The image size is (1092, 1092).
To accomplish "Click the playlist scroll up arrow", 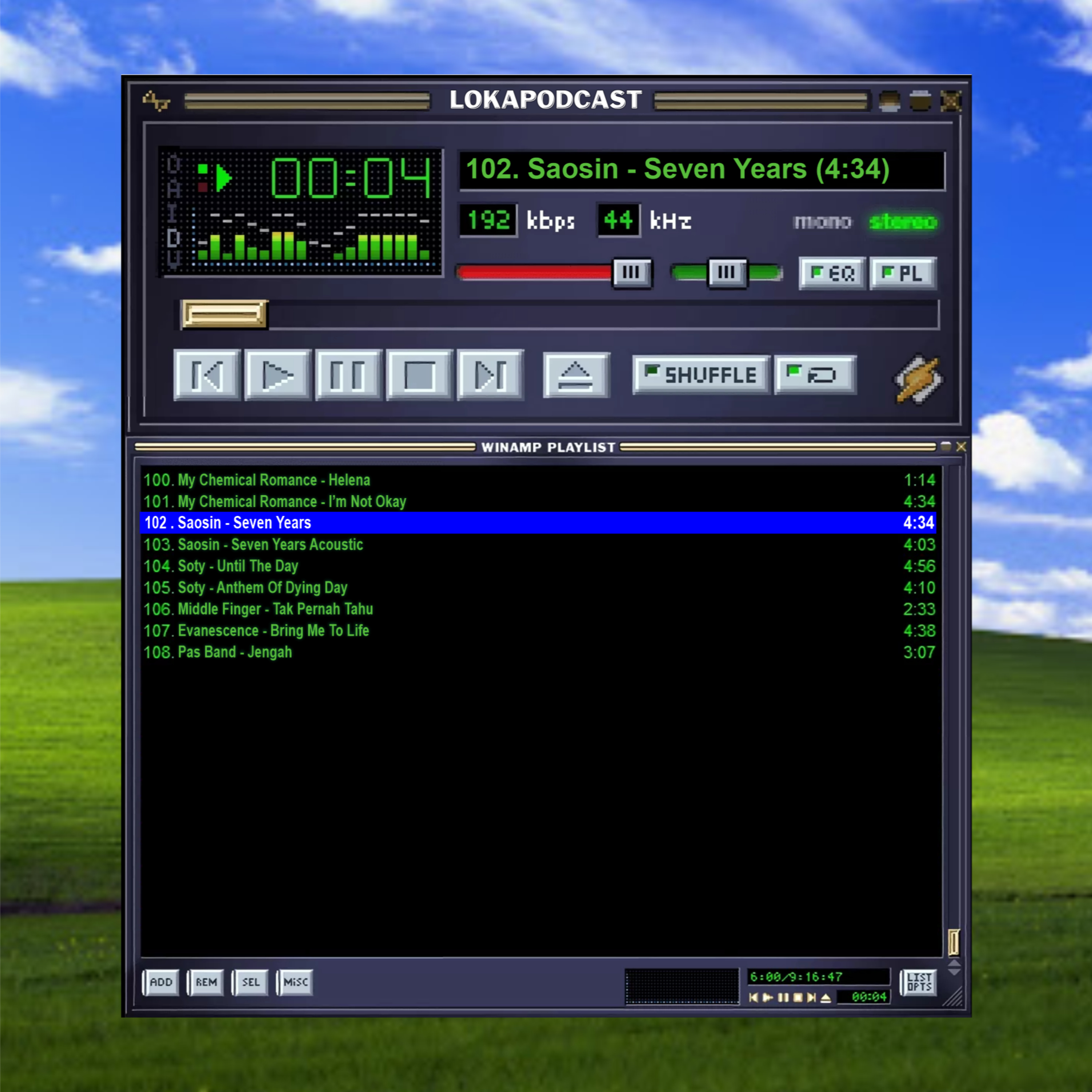I will [954, 963].
